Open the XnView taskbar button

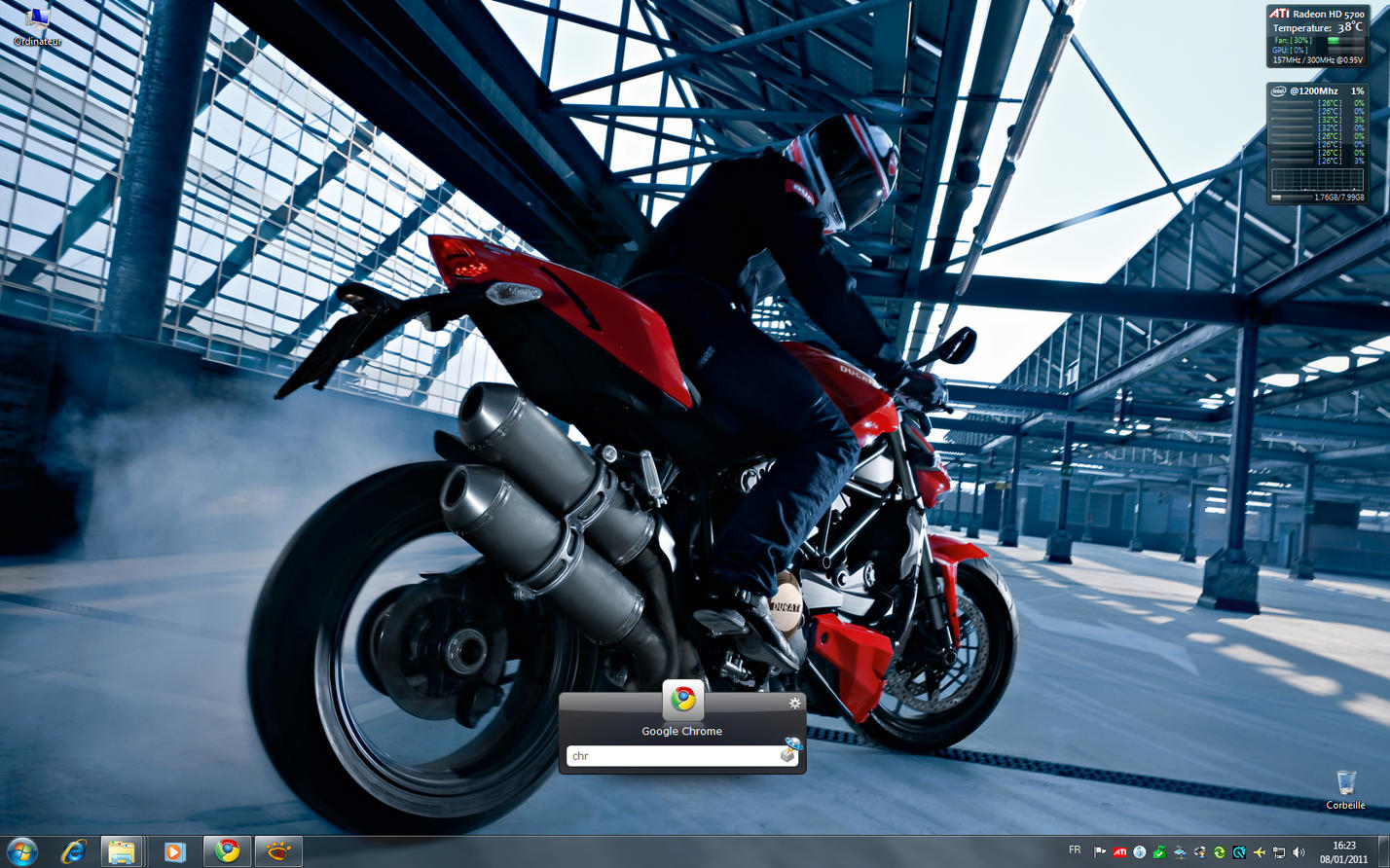coord(278,852)
